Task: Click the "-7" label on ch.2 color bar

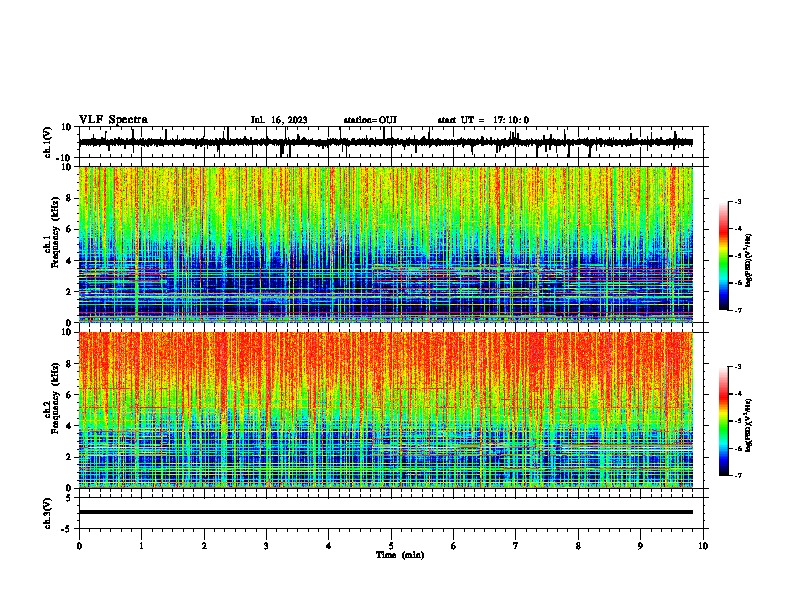Action: [x=737, y=475]
